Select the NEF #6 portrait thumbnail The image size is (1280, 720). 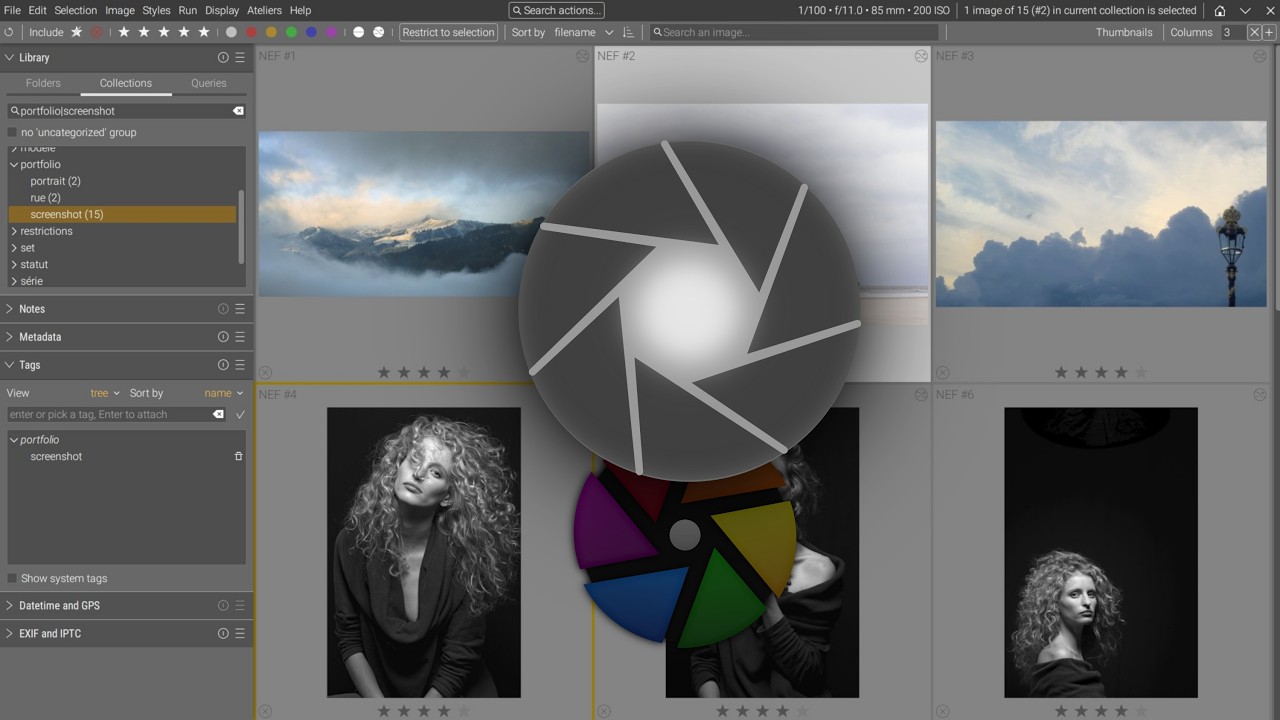point(1101,552)
